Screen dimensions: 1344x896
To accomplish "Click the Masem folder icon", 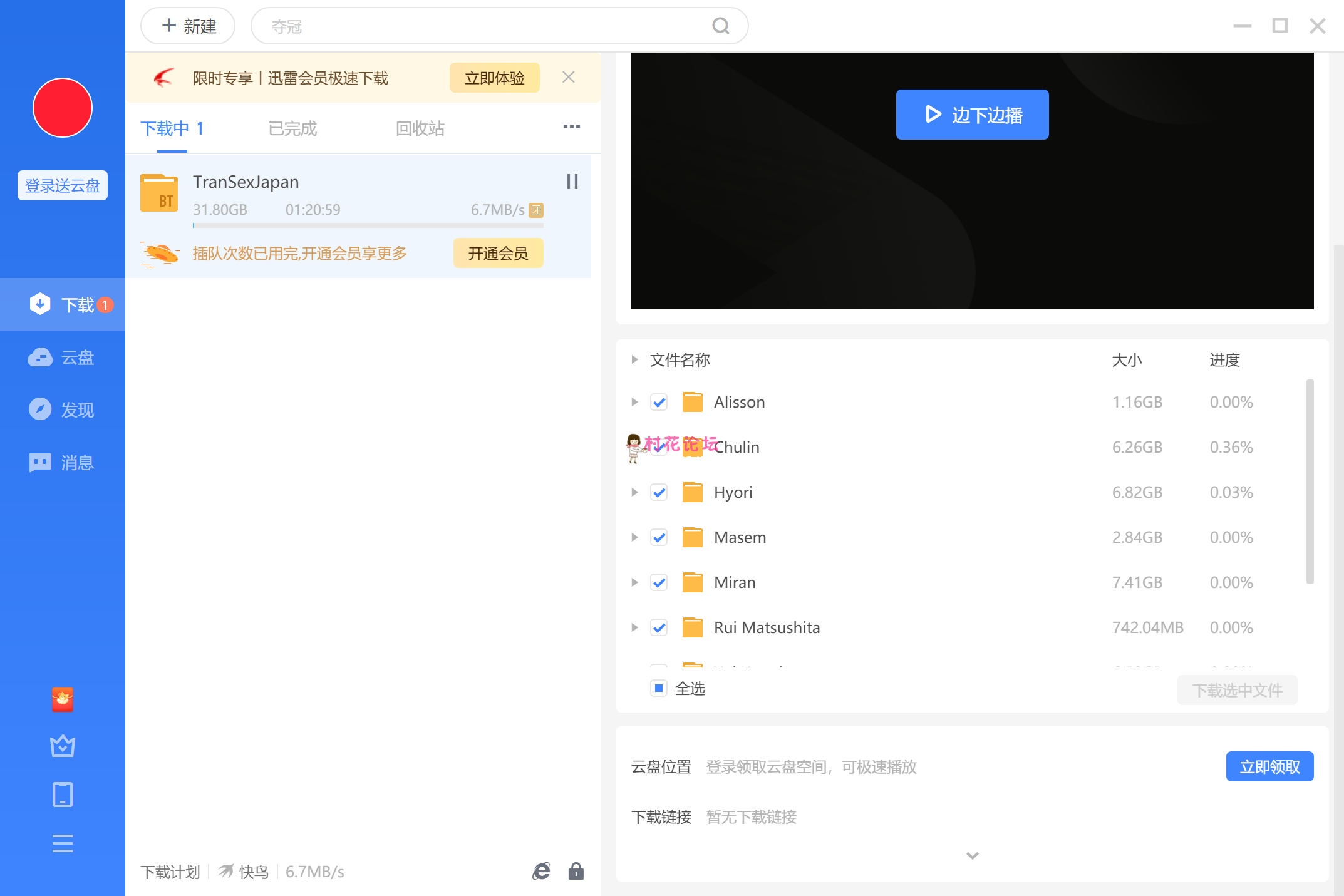I will tap(692, 537).
